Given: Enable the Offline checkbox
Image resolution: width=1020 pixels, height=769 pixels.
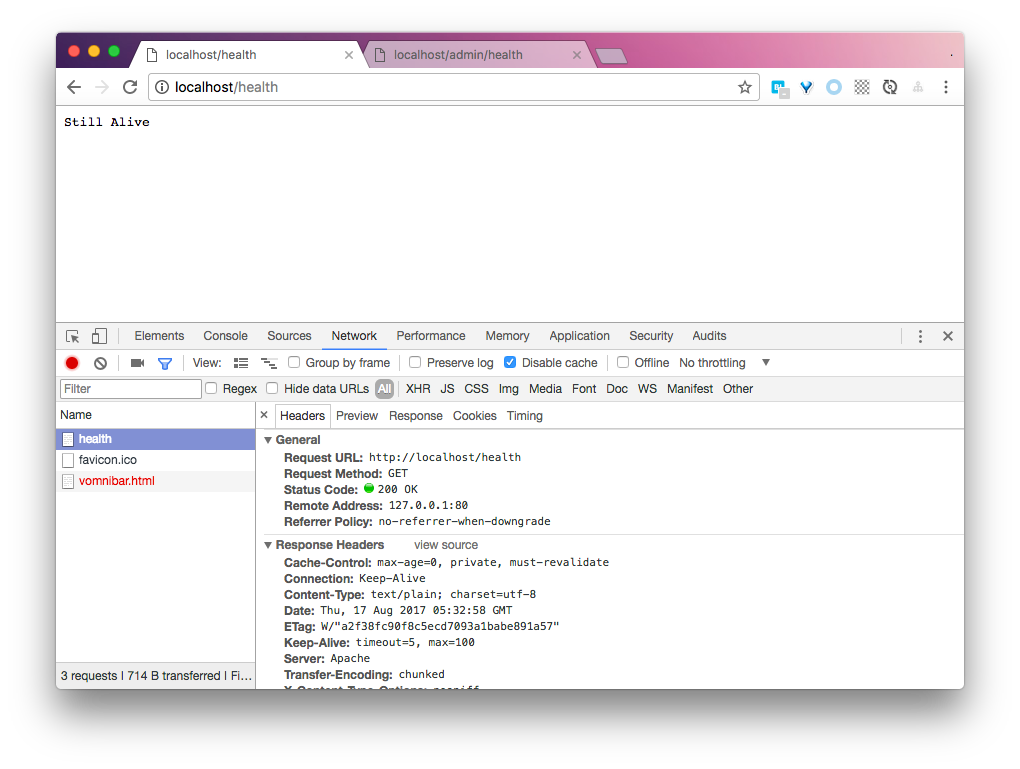Looking at the screenshot, I should point(623,362).
